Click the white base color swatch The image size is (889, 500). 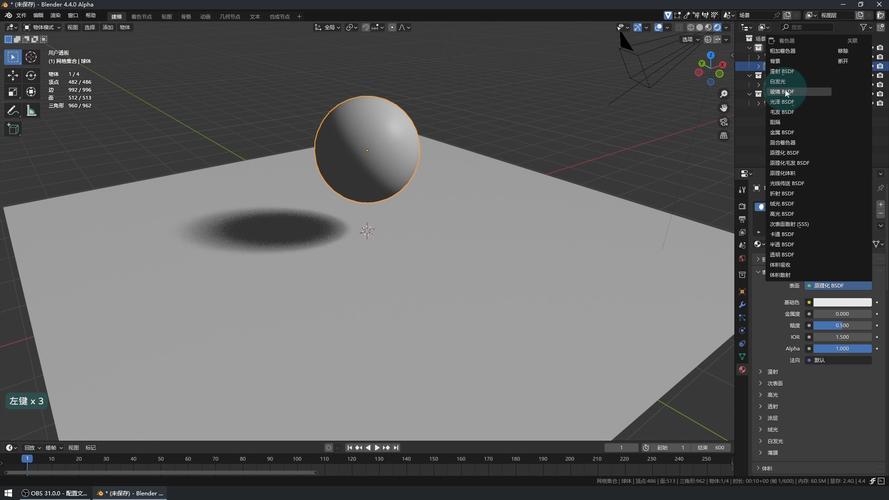pyautogui.click(x=843, y=302)
